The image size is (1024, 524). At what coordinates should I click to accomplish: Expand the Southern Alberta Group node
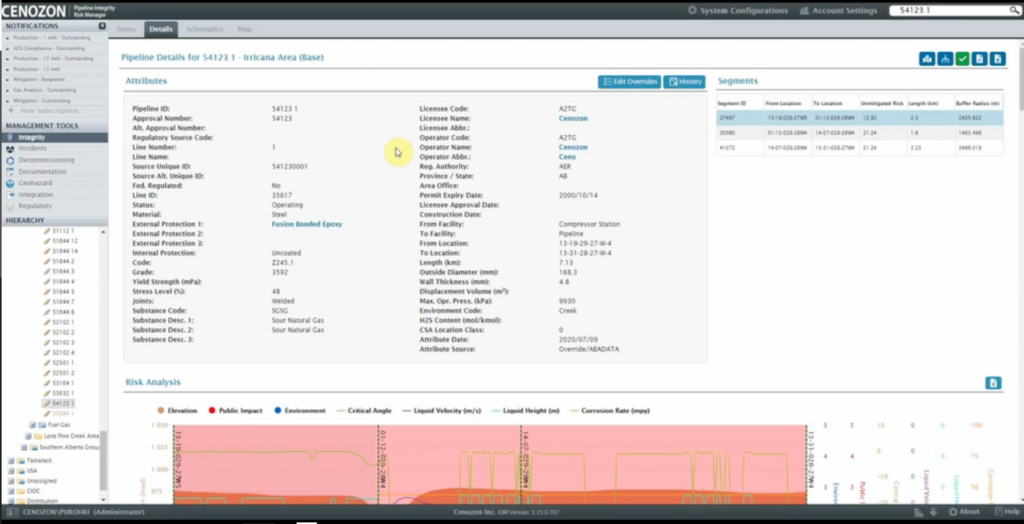click(24, 448)
